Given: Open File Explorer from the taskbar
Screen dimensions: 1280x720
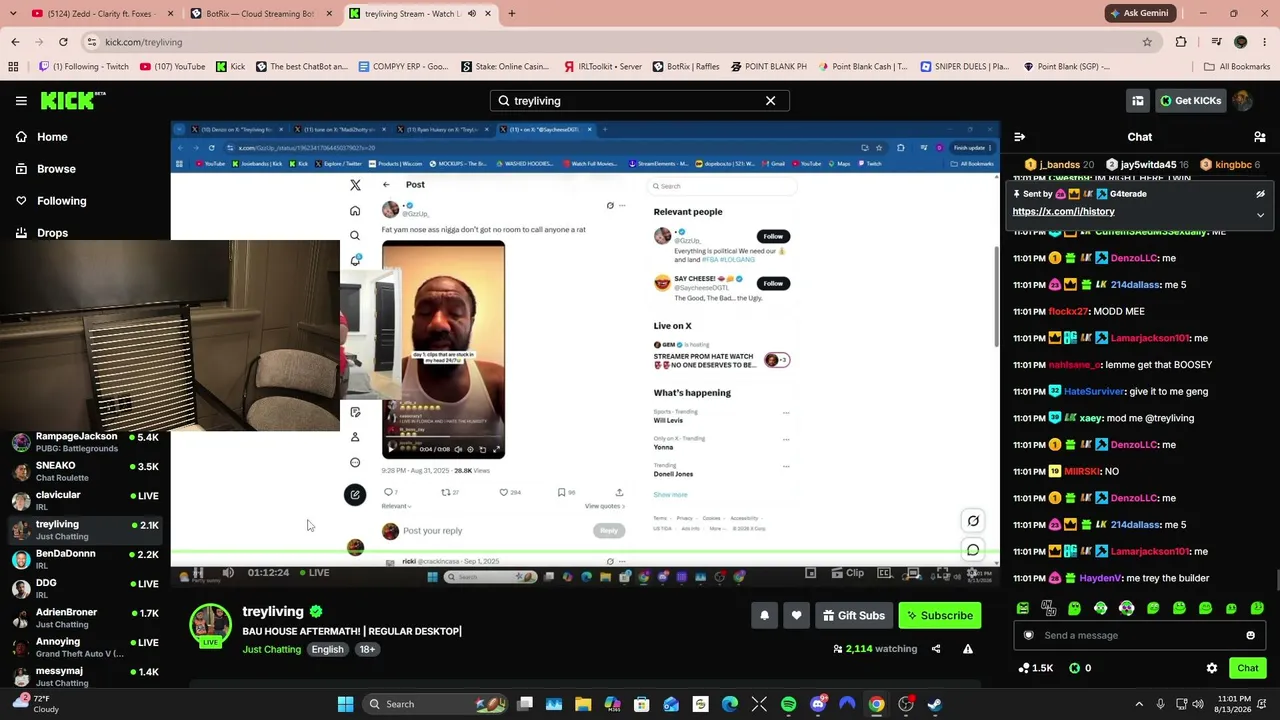Looking at the screenshot, I should click(583, 704).
